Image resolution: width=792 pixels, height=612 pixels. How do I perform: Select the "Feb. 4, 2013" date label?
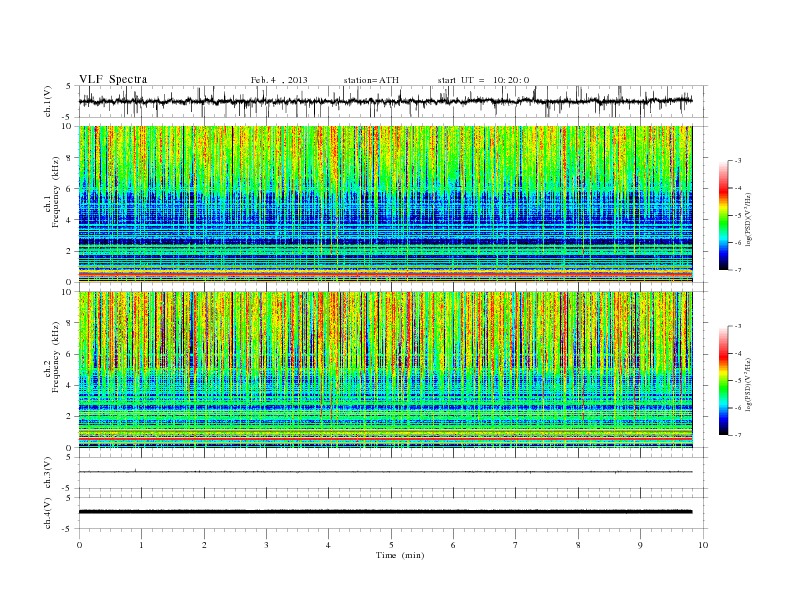279,80
